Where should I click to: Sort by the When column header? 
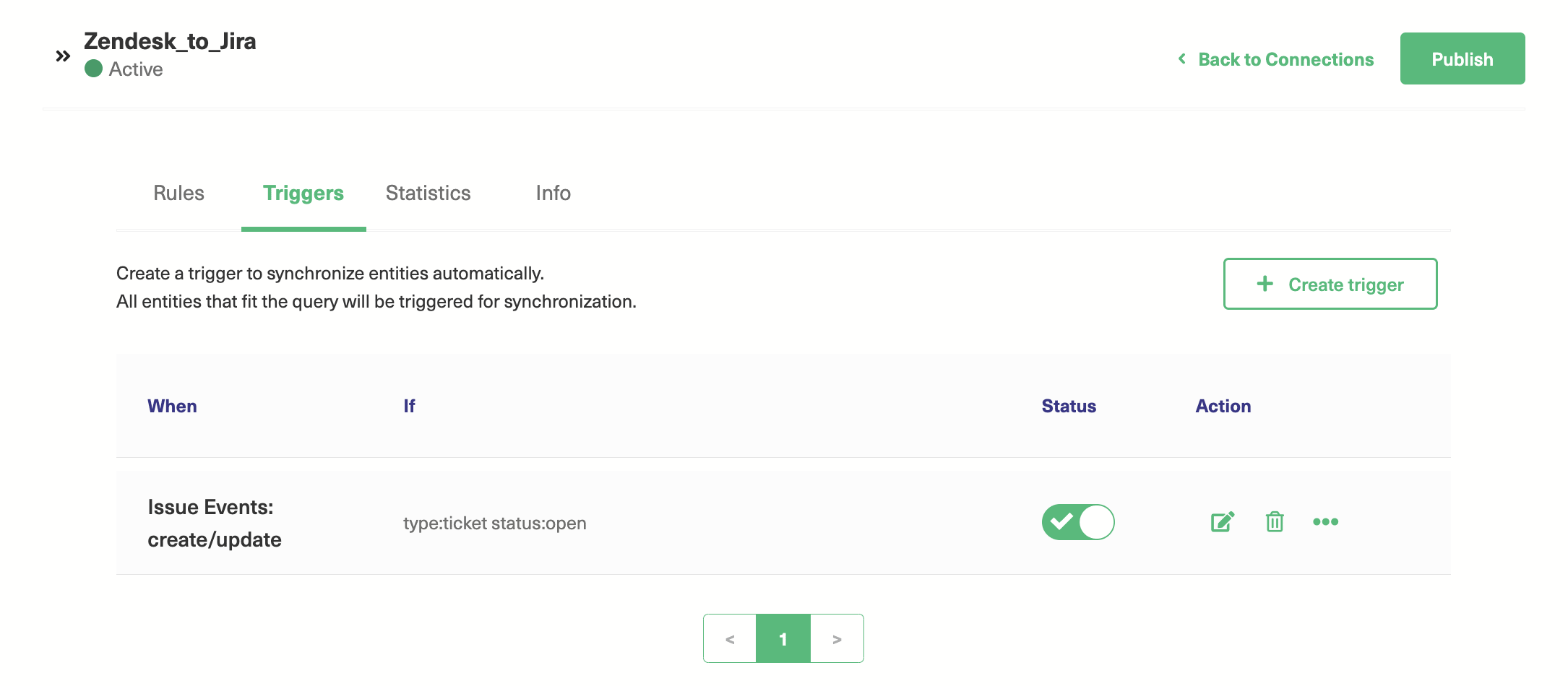pos(172,406)
